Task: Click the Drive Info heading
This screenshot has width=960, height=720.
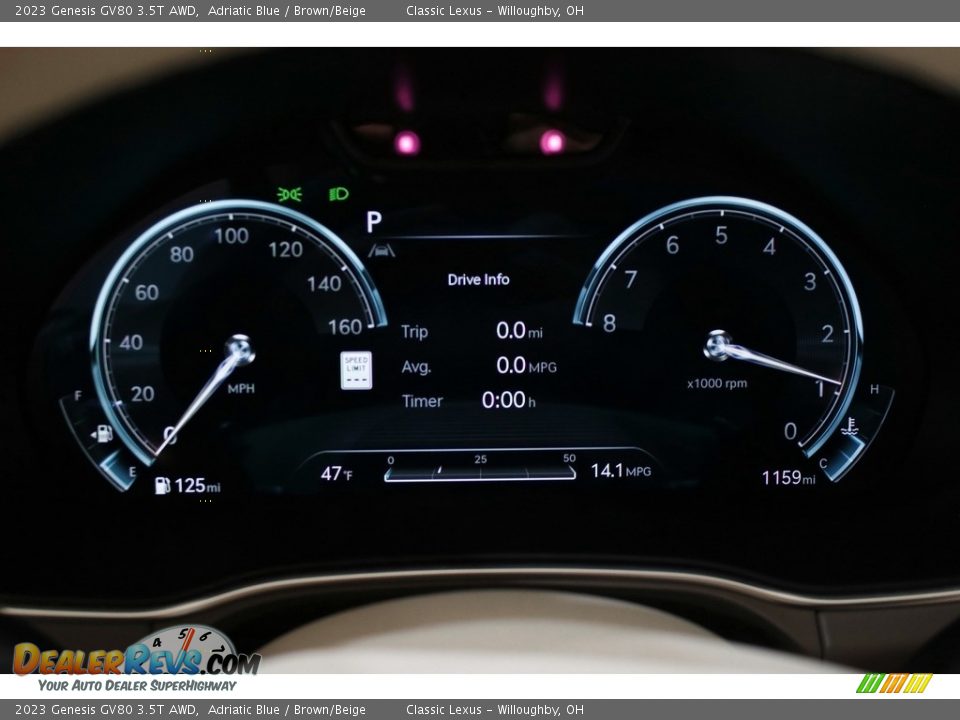Action: (478, 280)
